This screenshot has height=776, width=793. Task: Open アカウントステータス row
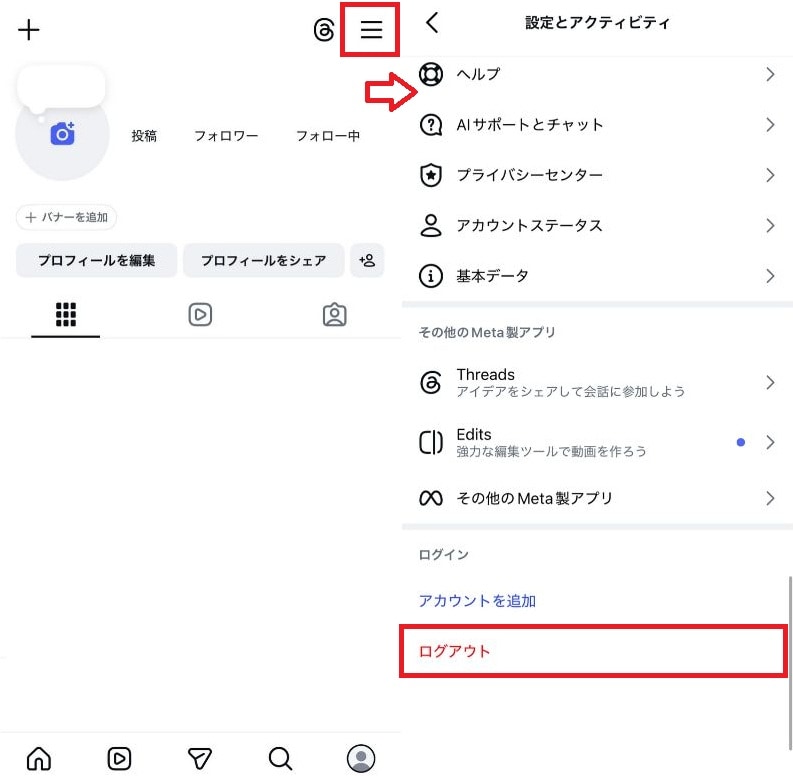[x=597, y=225]
